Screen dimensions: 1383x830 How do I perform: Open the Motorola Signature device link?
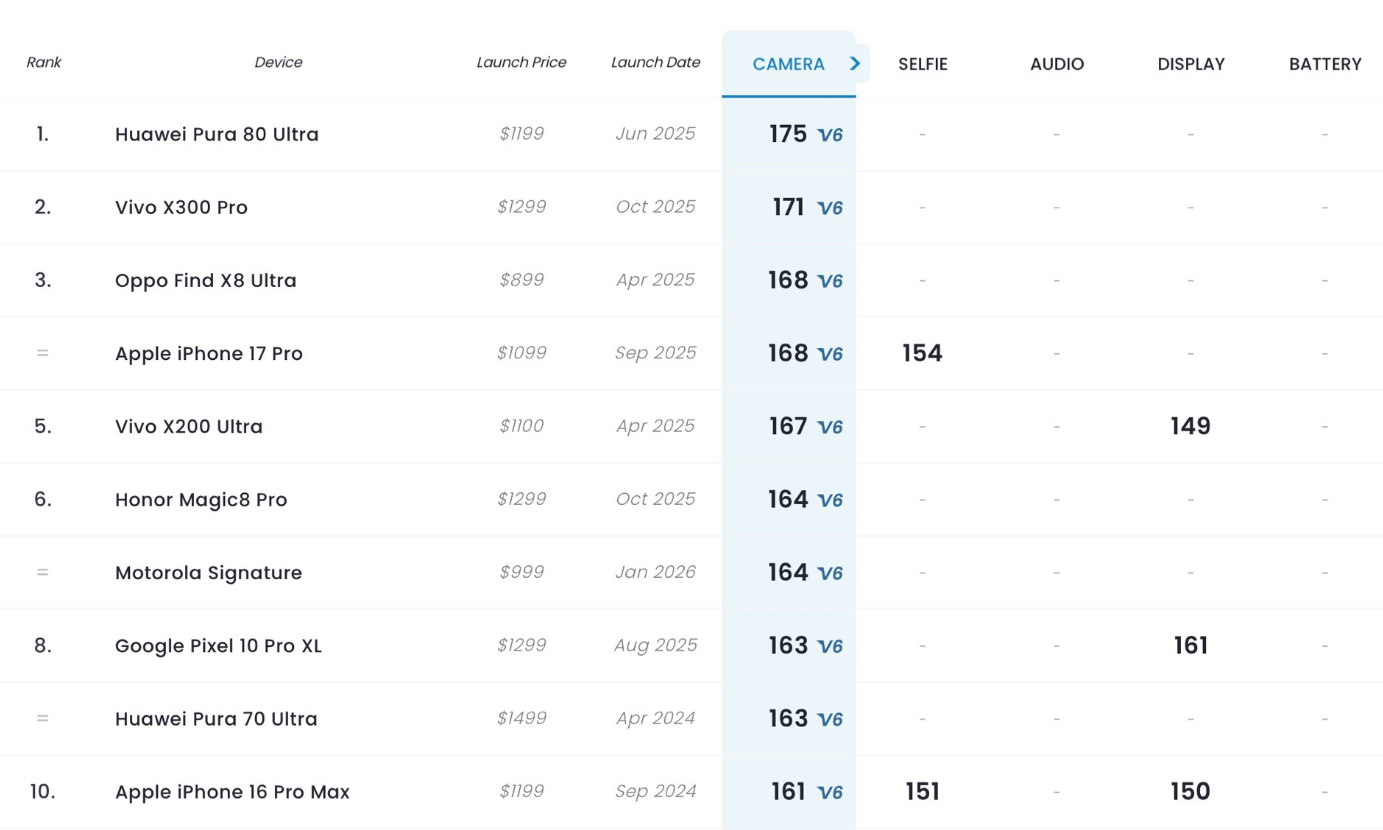(x=208, y=573)
